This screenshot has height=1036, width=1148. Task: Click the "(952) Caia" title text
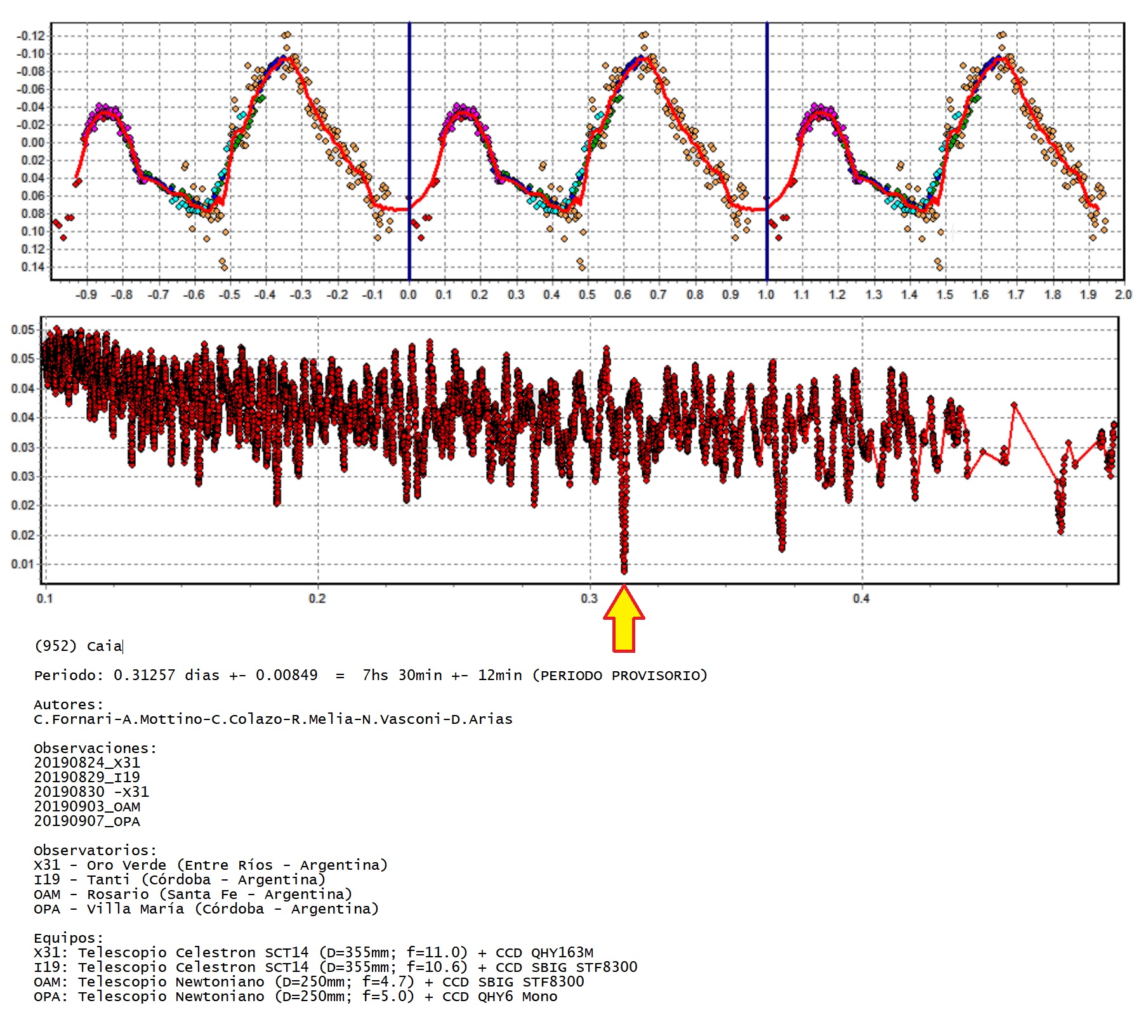pos(78,646)
